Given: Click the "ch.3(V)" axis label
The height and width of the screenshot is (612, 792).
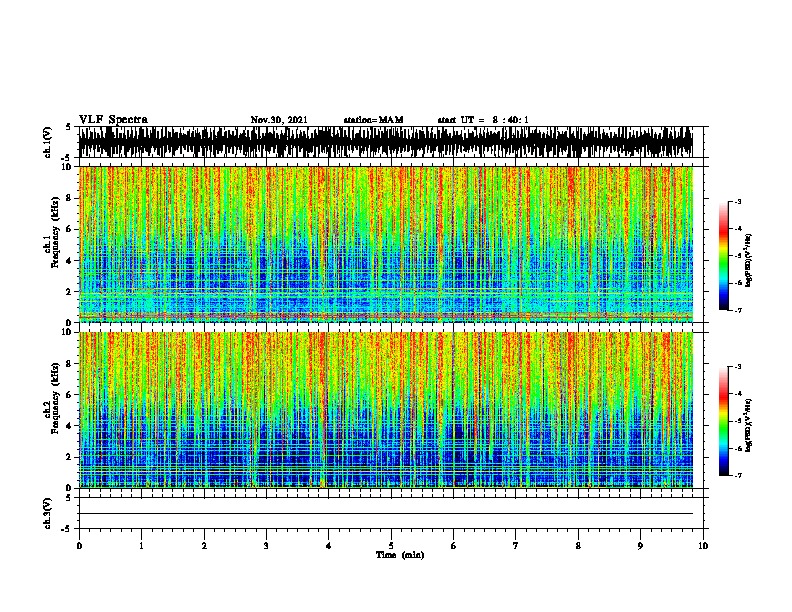Looking at the screenshot, I should [48, 514].
